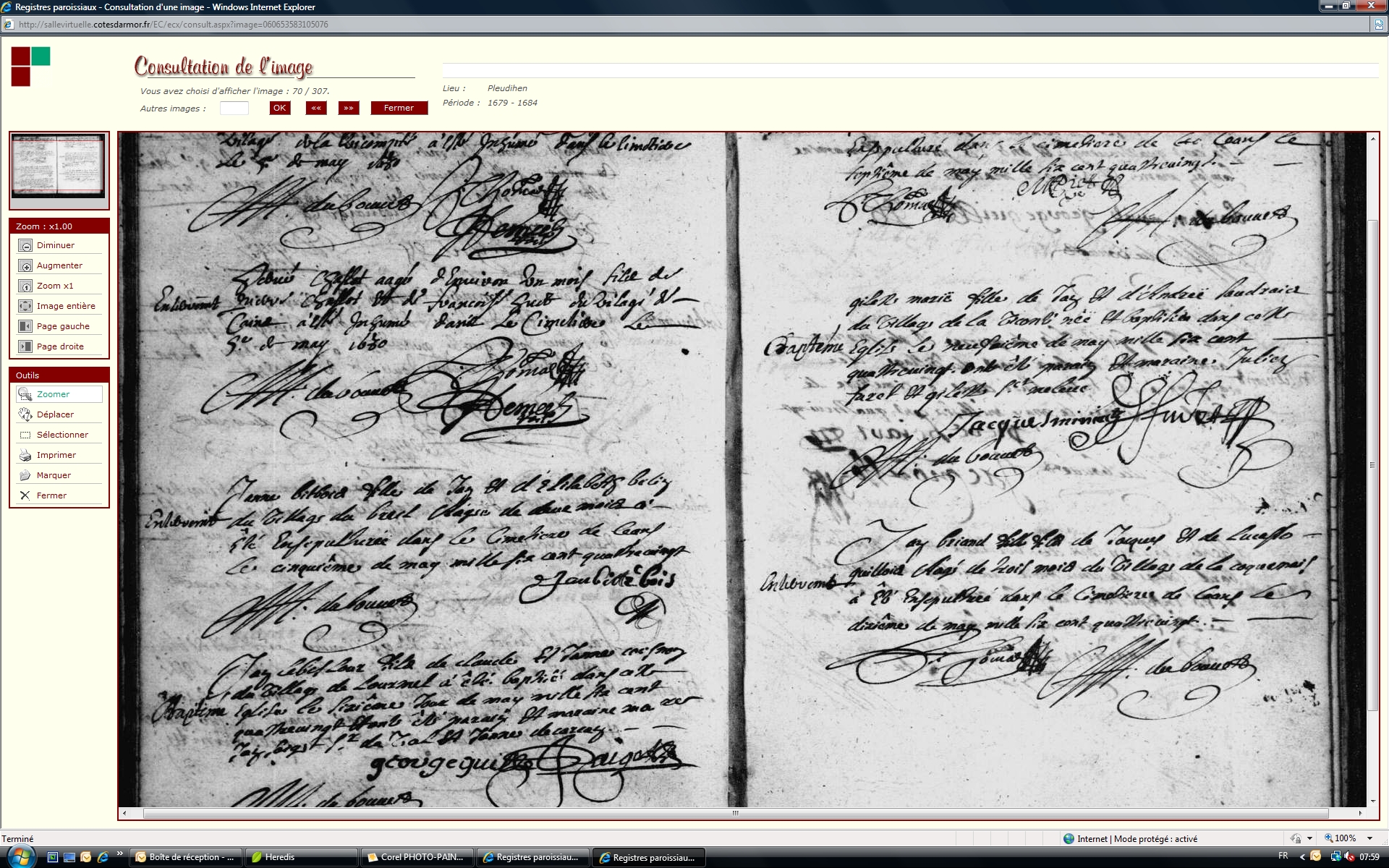Go to the previous image with «« button
This screenshot has width=1389, height=868.
[316, 108]
